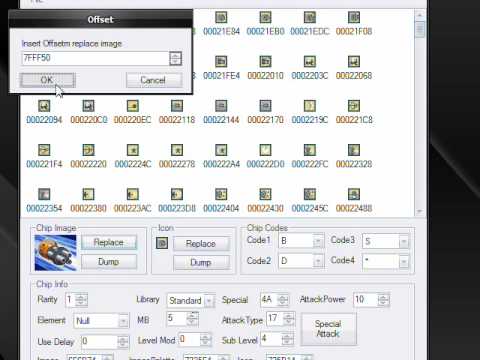The height and width of the screenshot is (360, 480).
Task: Adjust the Use Delay spinner
Action: coord(123,341)
